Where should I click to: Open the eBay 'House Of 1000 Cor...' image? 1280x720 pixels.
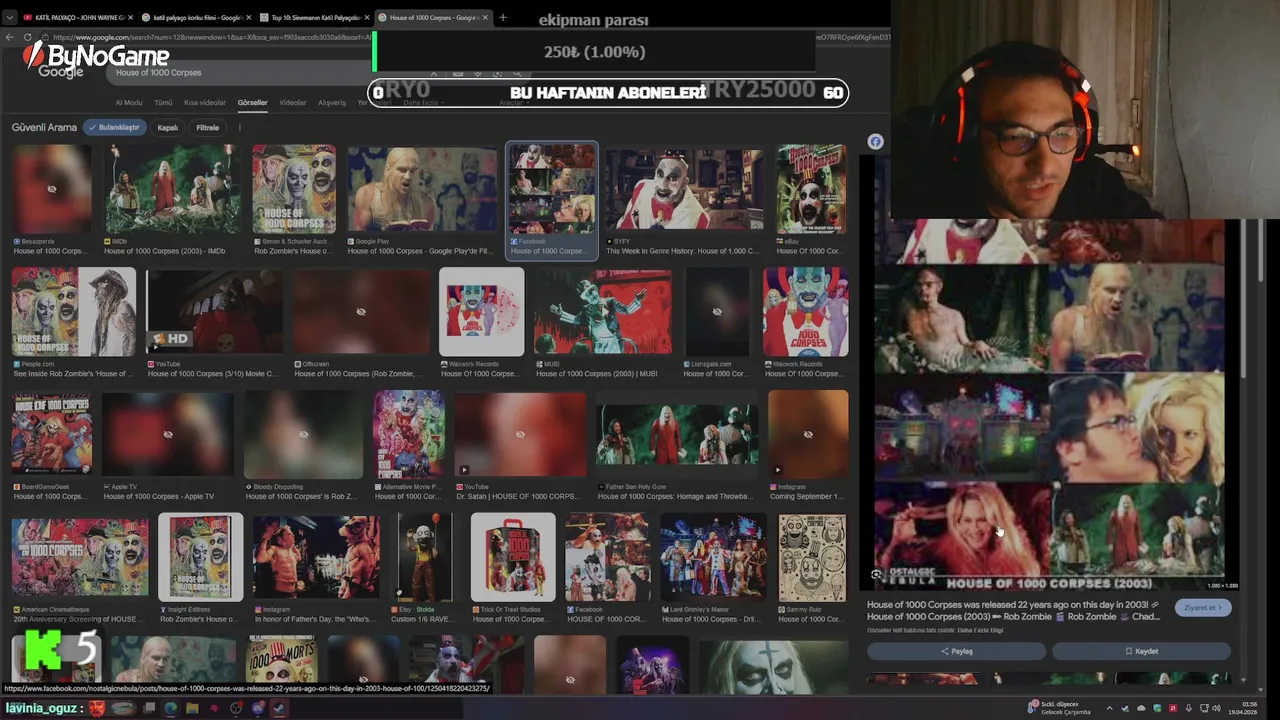pyautogui.click(x=811, y=189)
